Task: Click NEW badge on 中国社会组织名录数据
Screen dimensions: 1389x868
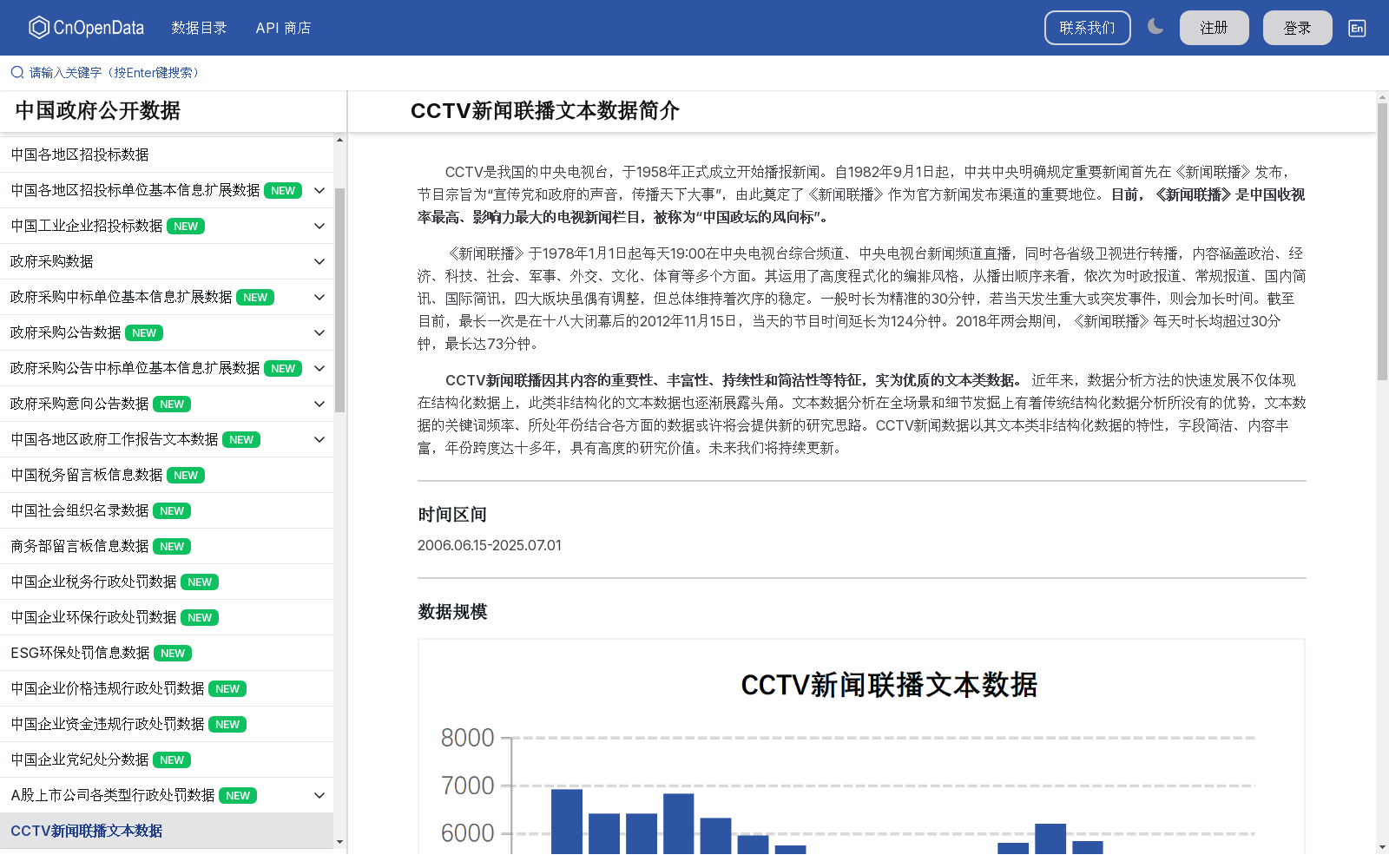Action: pyautogui.click(x=172, y=510)
